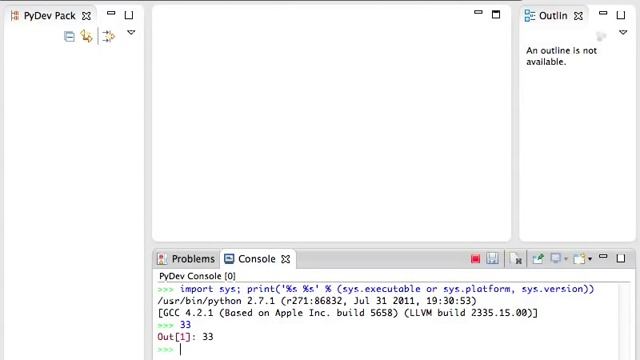Click the filter elements icon in Package Explorer
The width and height of the screenshot is (640, 360).
108,36
